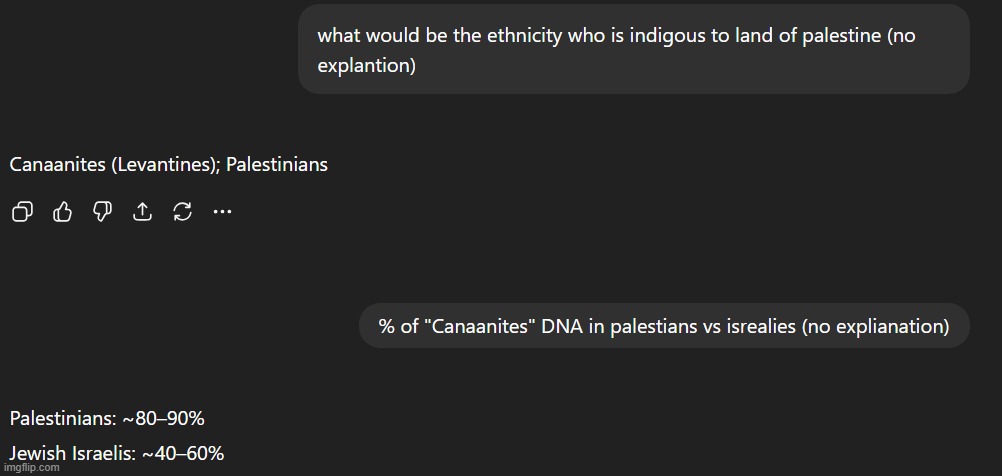Click the "Palestinians: ~80–90%" line
The width and height of the screenshot is (1002, 476).
click(x=107, y=418)
